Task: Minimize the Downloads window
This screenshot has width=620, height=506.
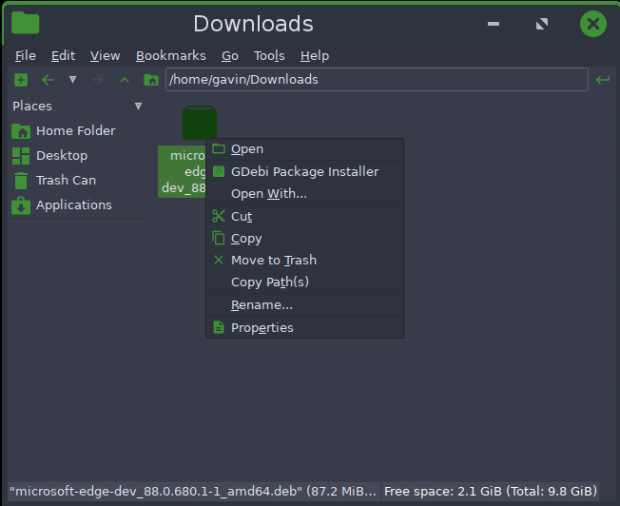Action: pos(493,24)
